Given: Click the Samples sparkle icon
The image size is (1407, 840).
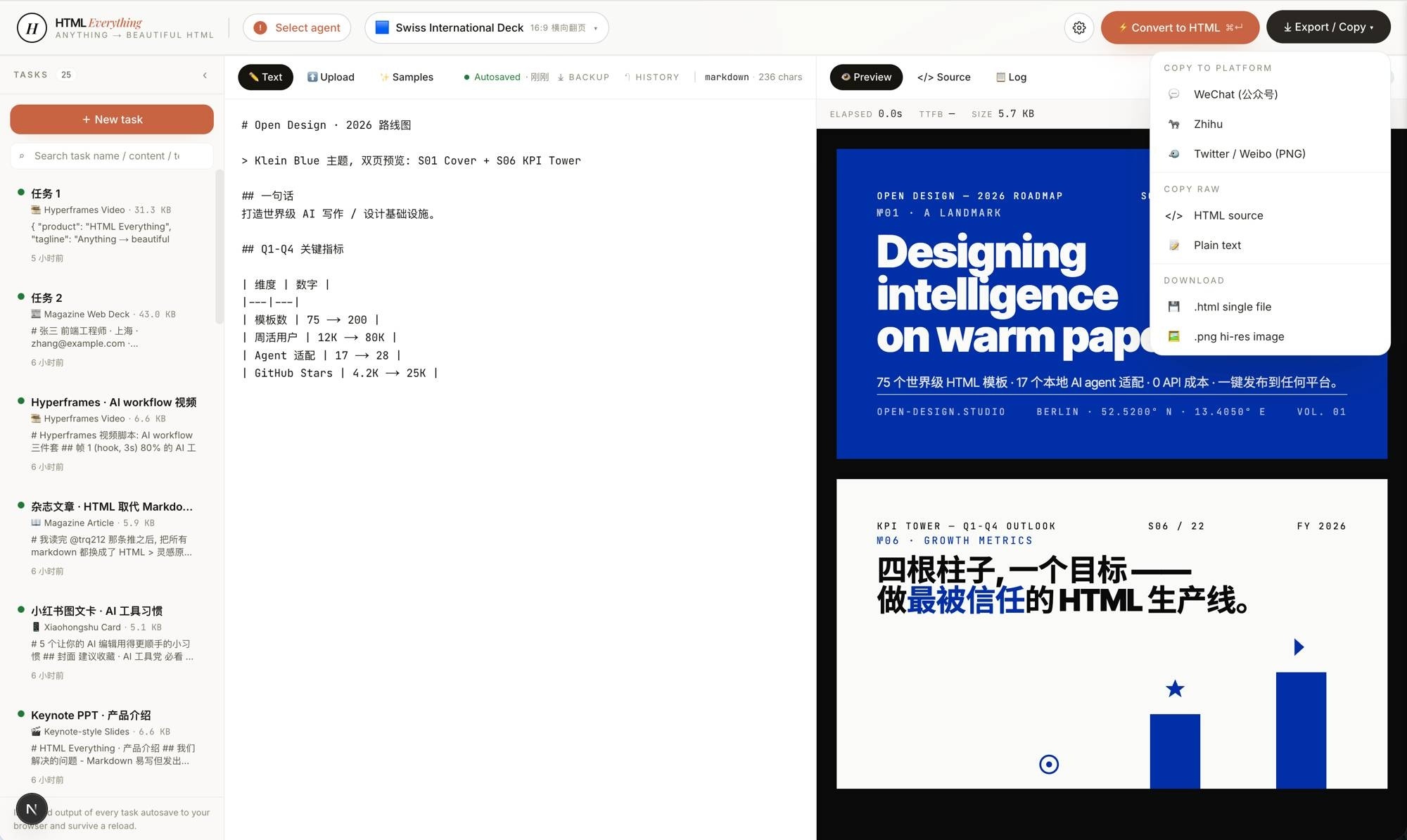Looking at the screenshot, I should click(384, 77).
